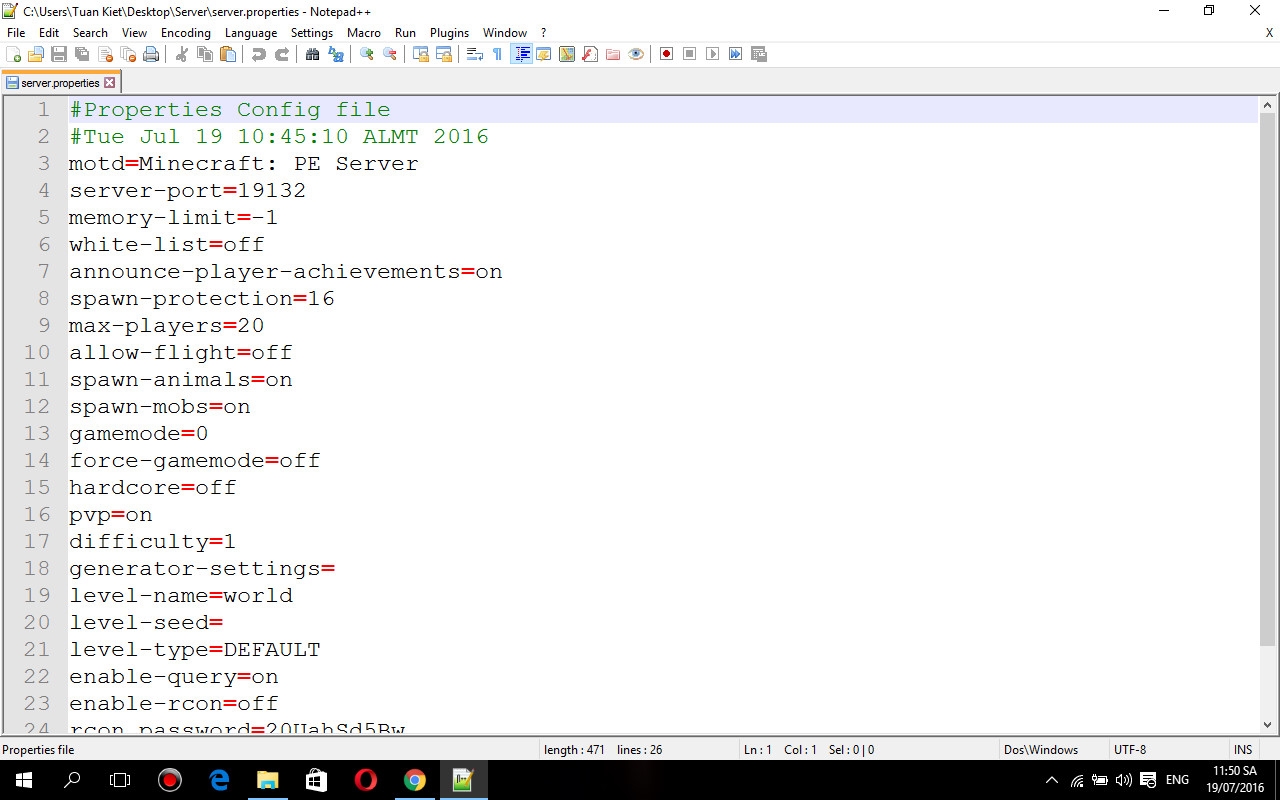
Task: Start macro recording with the red record icon
Action: click(666, 54)
